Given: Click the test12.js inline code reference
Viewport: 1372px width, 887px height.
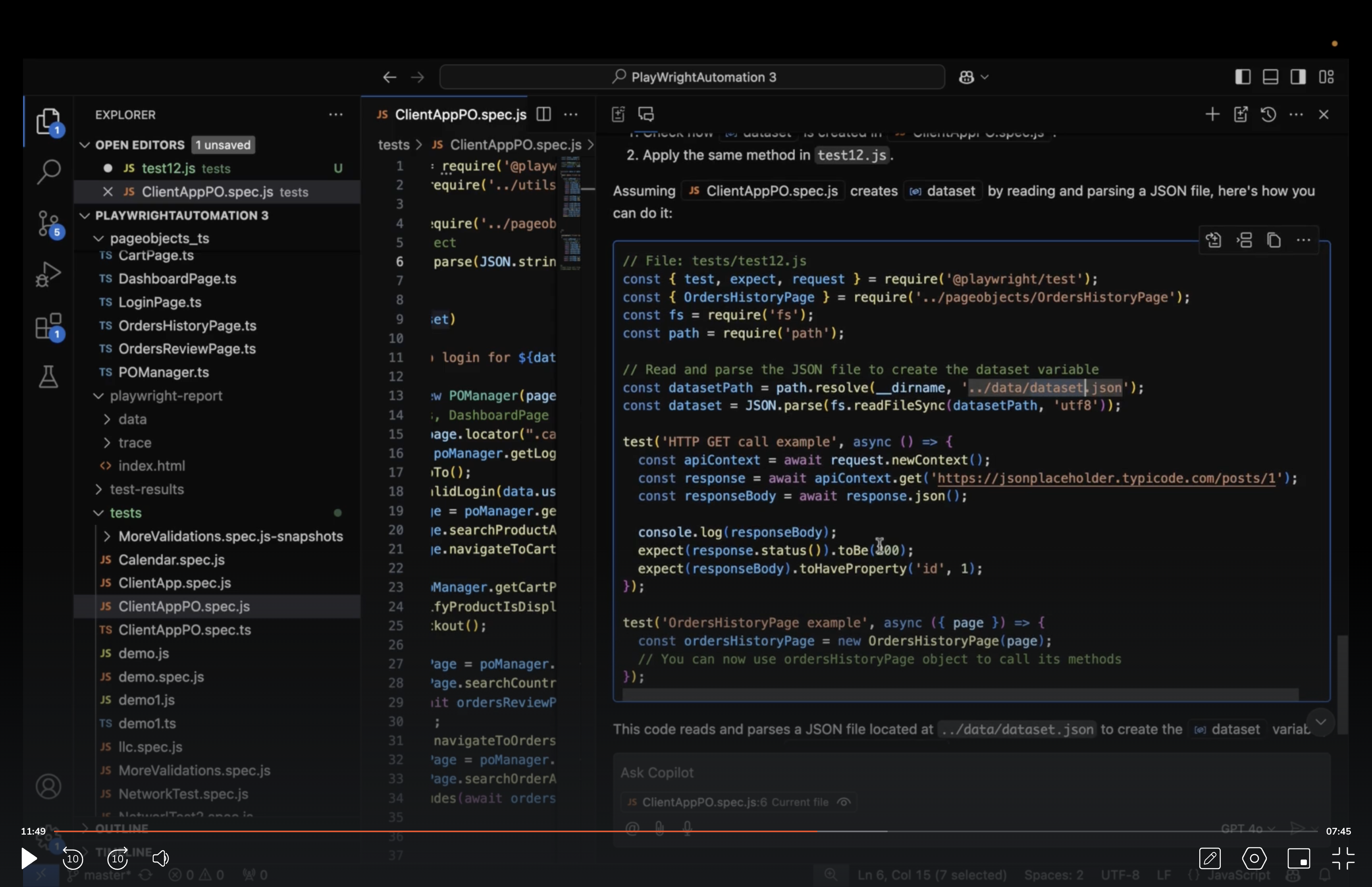Looking at the screenshot, I should pos(852,156).
